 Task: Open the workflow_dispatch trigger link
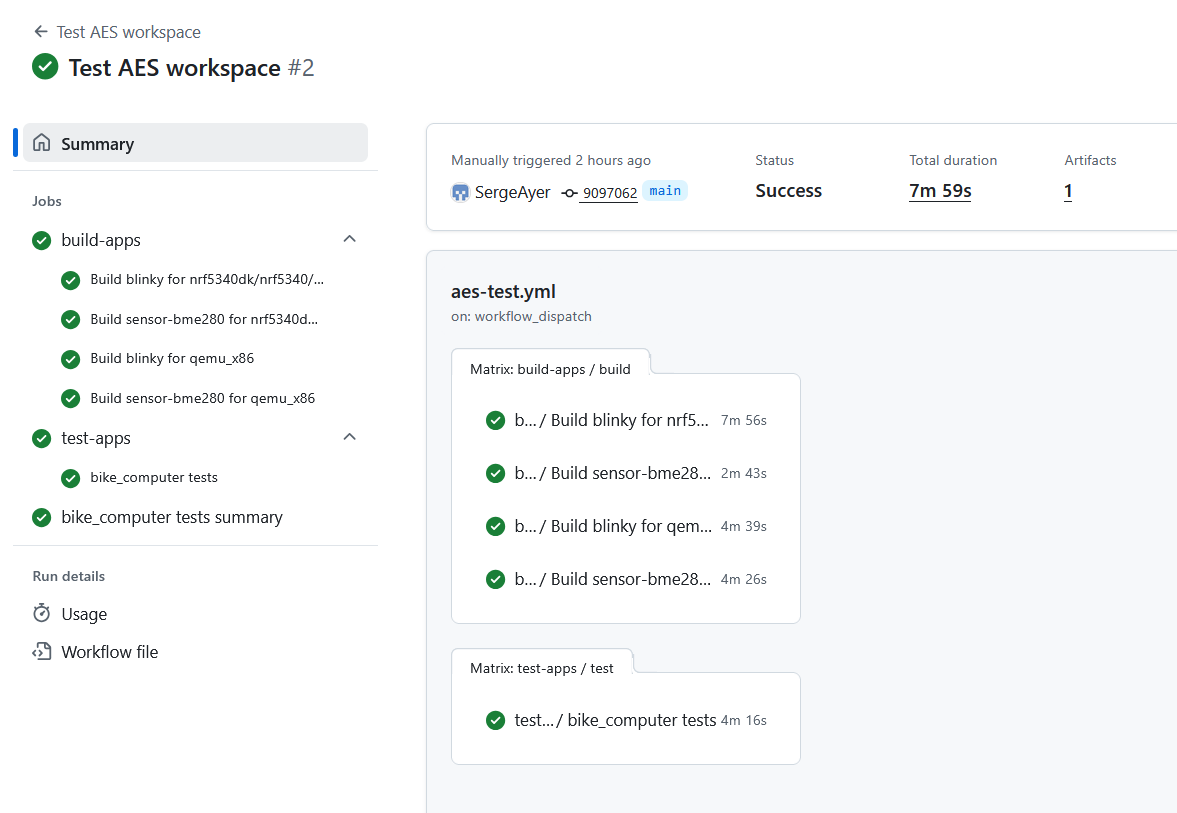[x=546, y=316]
